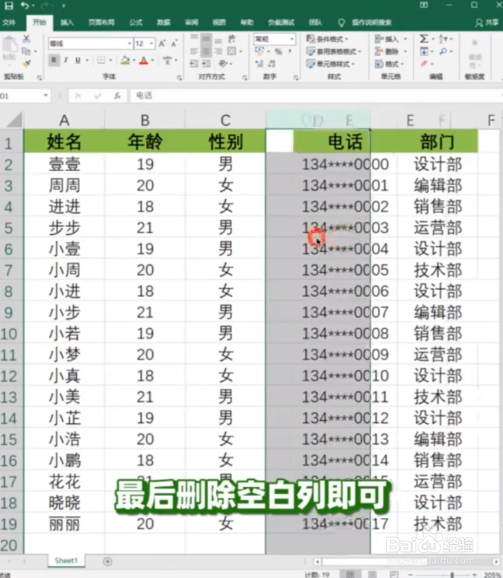Click the percent style icon
Image resolution: width=503 pixels, height=578 pixels.
coord(278,52)
